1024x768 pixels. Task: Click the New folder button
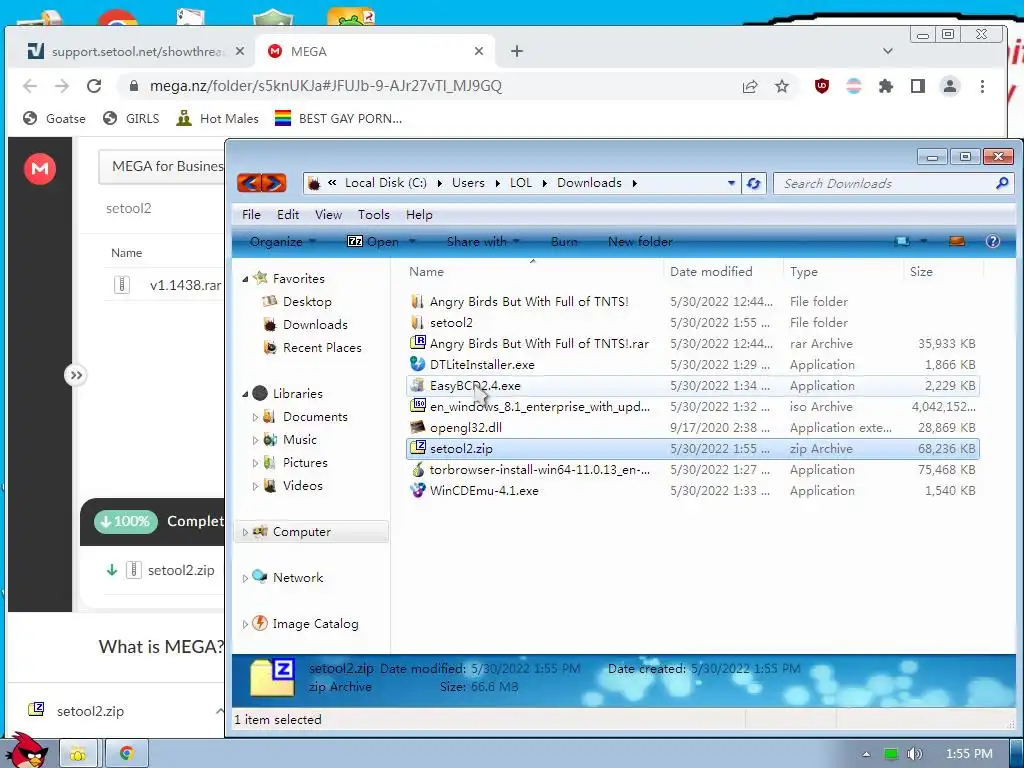point(640,242)
